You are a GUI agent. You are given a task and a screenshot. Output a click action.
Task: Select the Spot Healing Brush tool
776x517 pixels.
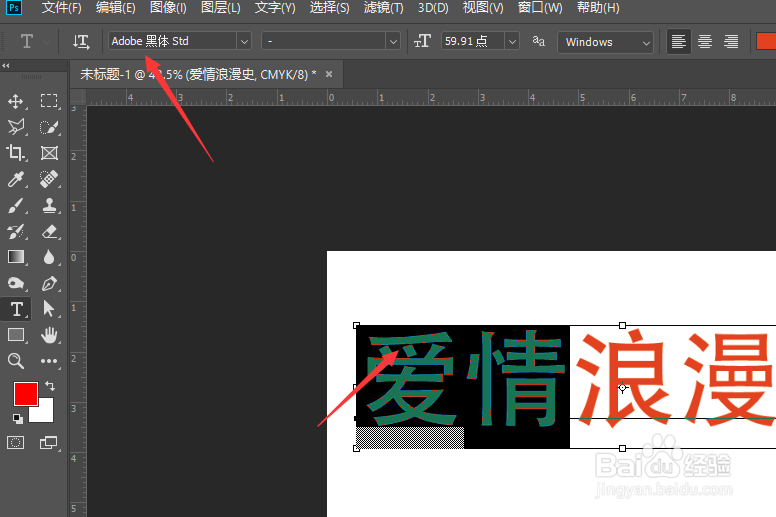pos(49,179)
